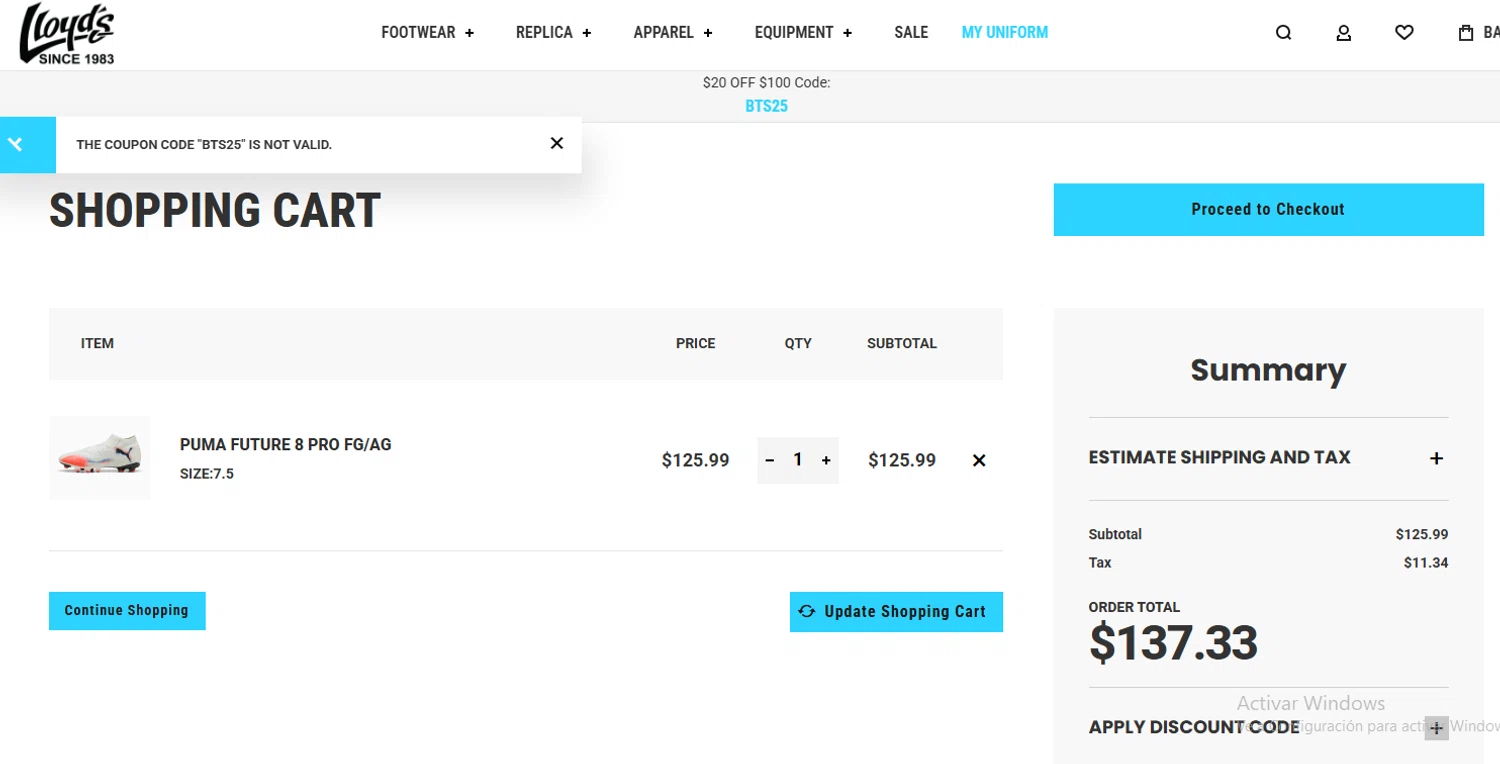Viewport: 1500px width, 764px height.
Task: Open the Equipment menu
Action: pyautogui.click(x=804, y=33)
